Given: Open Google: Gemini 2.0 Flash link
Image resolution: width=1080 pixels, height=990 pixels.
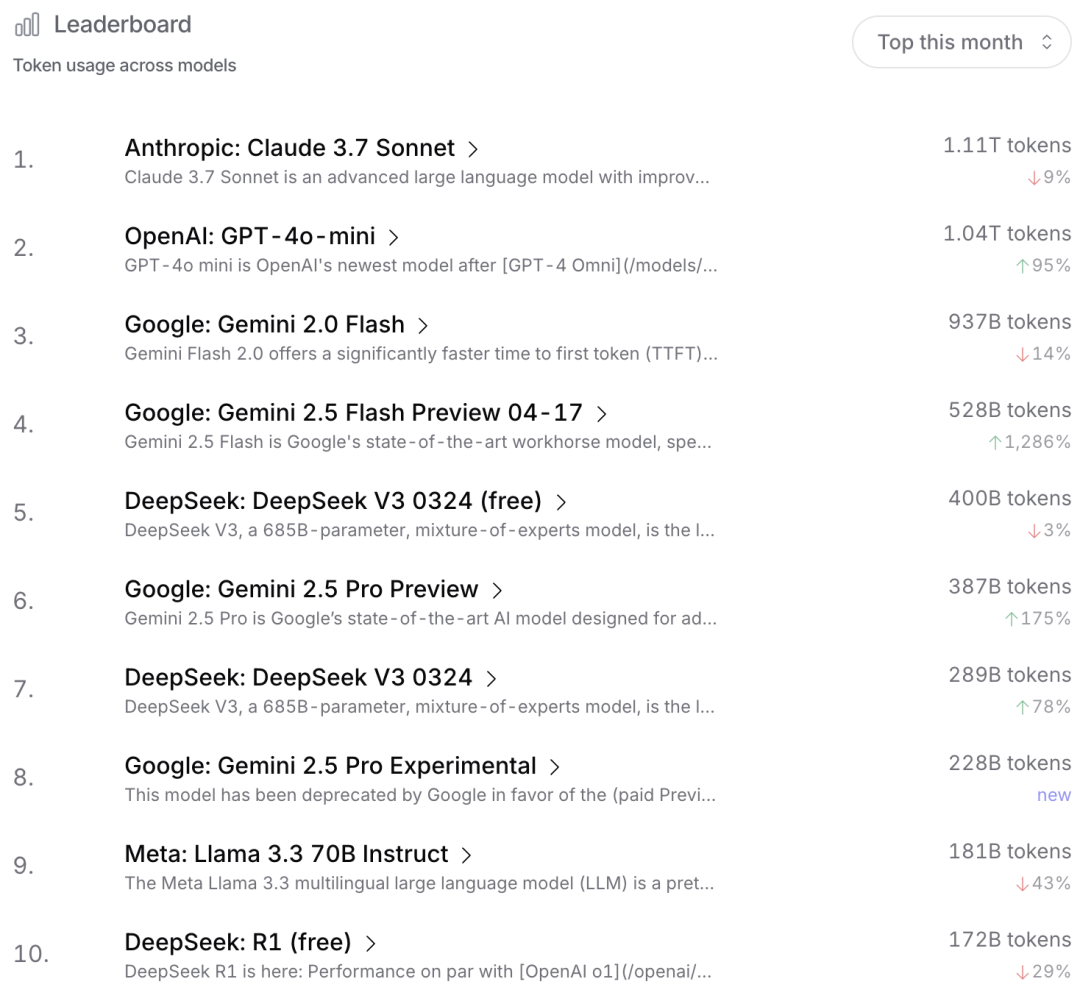Looking at the screenshot, I should (264, 324).
